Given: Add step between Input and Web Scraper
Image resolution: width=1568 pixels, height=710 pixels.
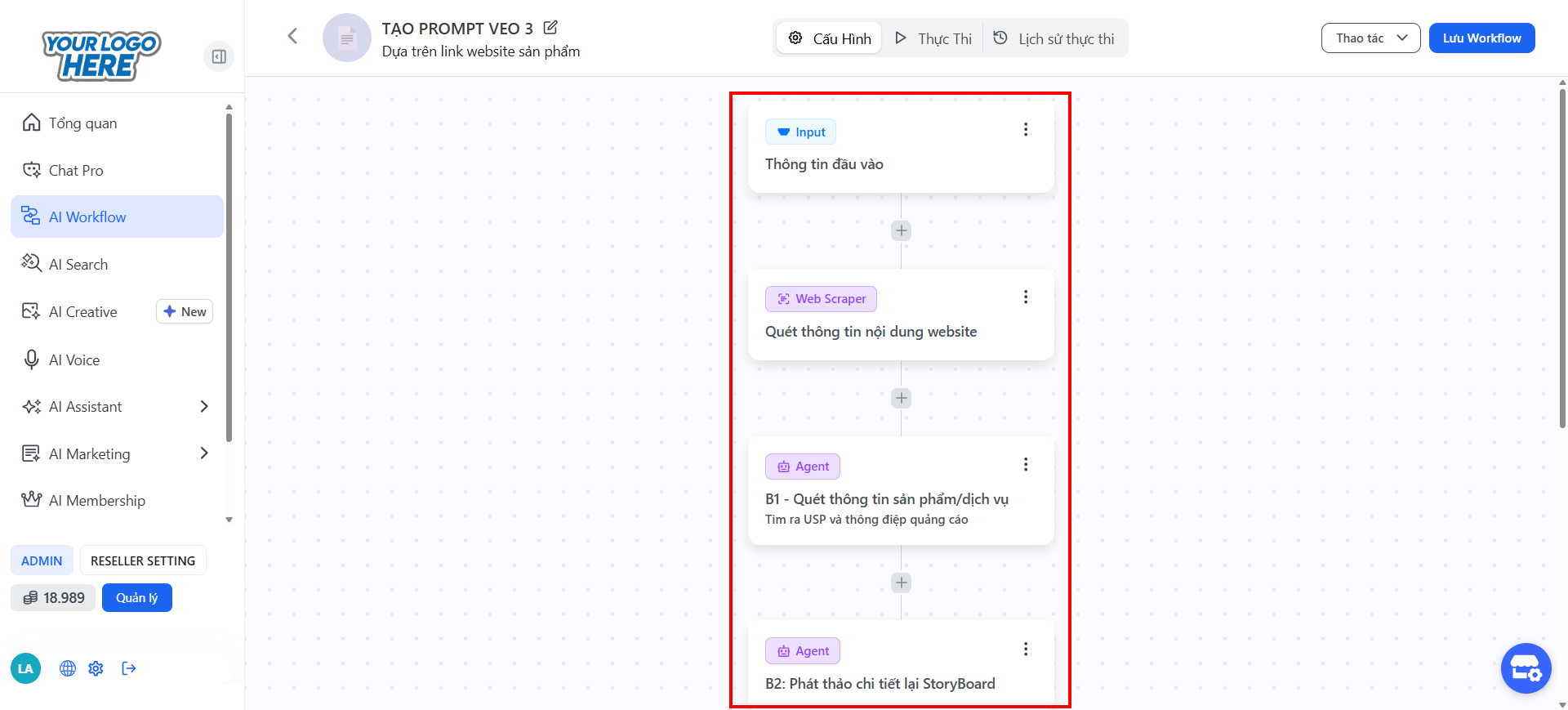Looking at the screenshot, I should (x=901, y=230).
